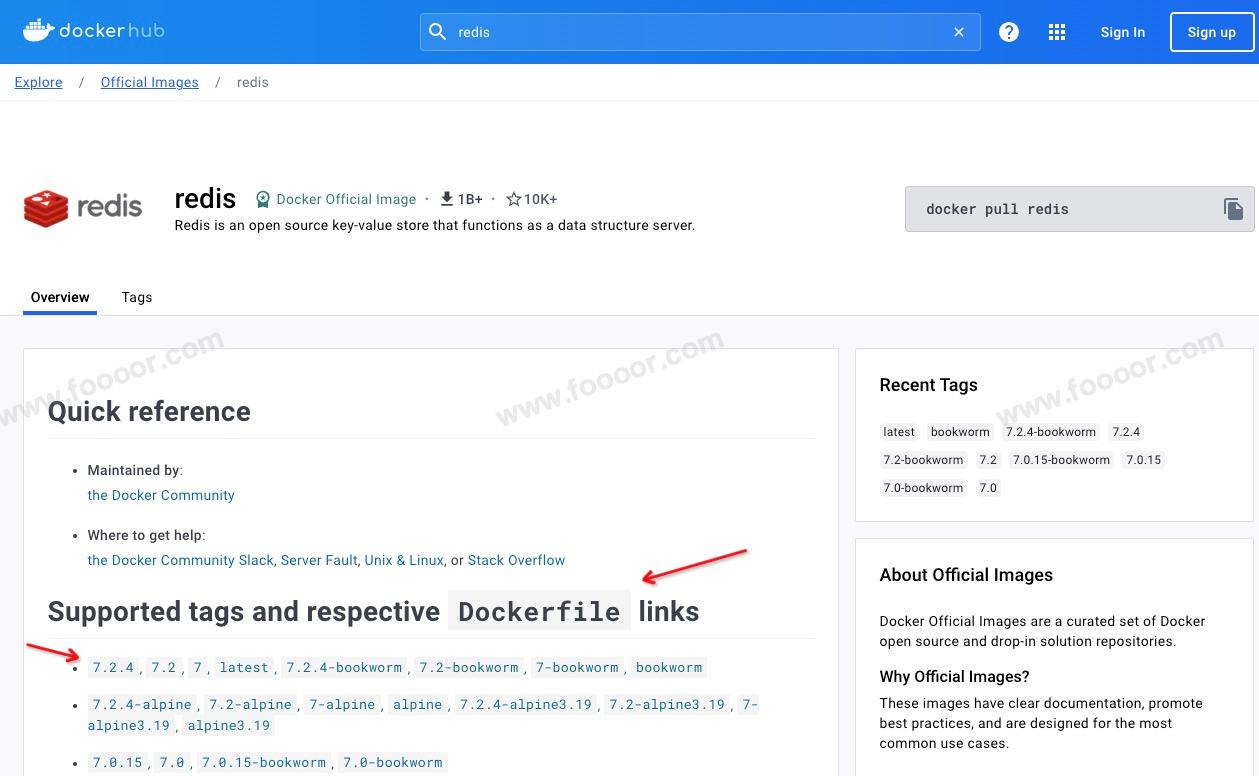Open the apps grid menu icon

[1057, 32]
